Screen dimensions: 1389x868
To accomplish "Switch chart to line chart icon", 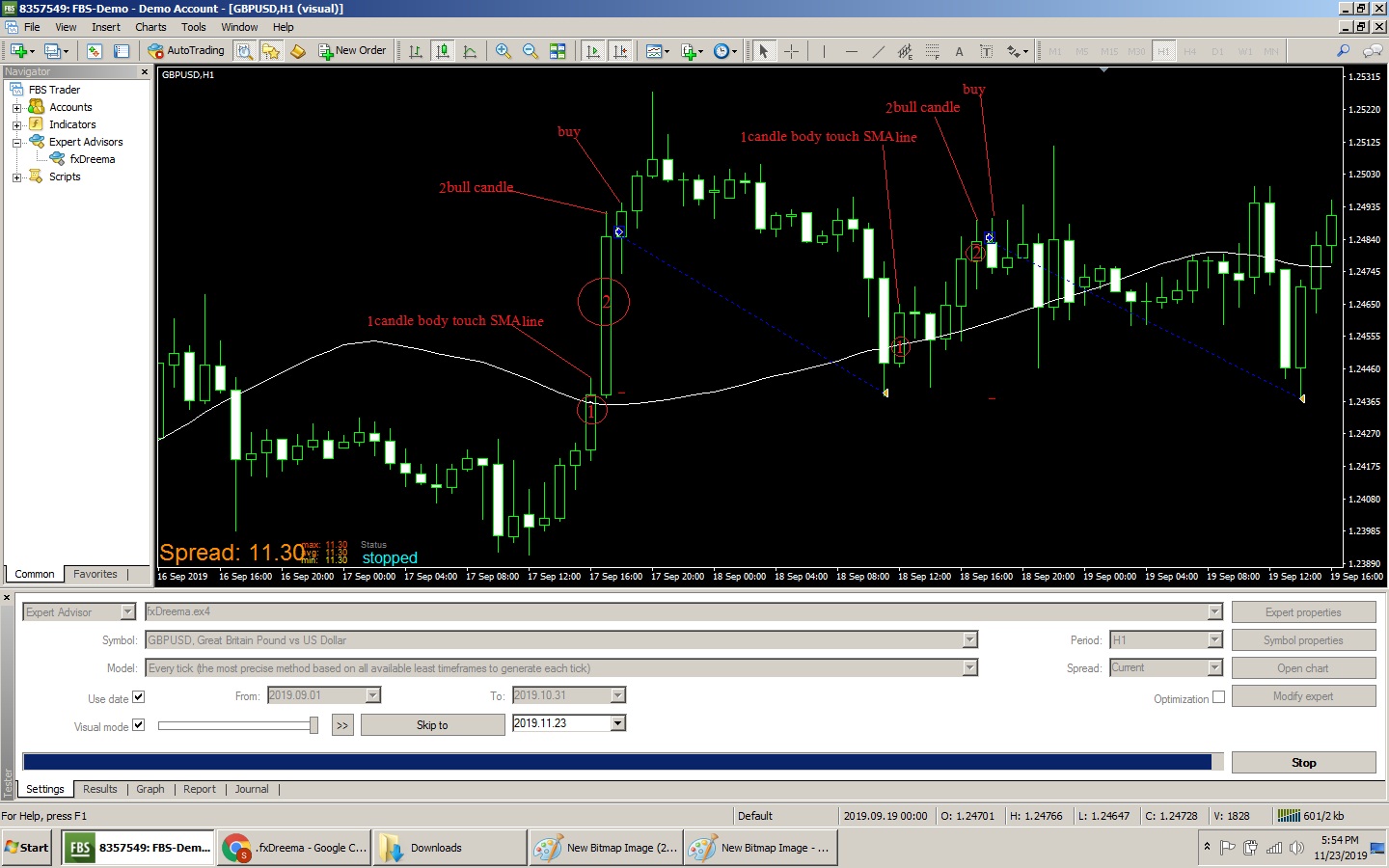I will click(x=470, y=51).
